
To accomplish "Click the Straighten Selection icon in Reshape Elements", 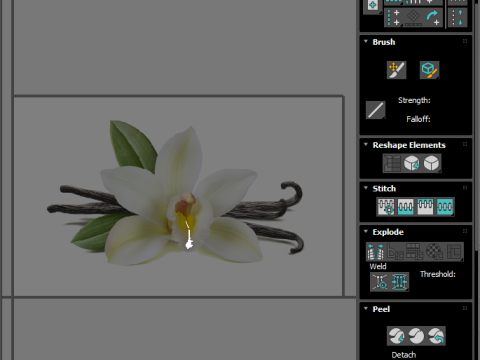I will tap(392, 163).
